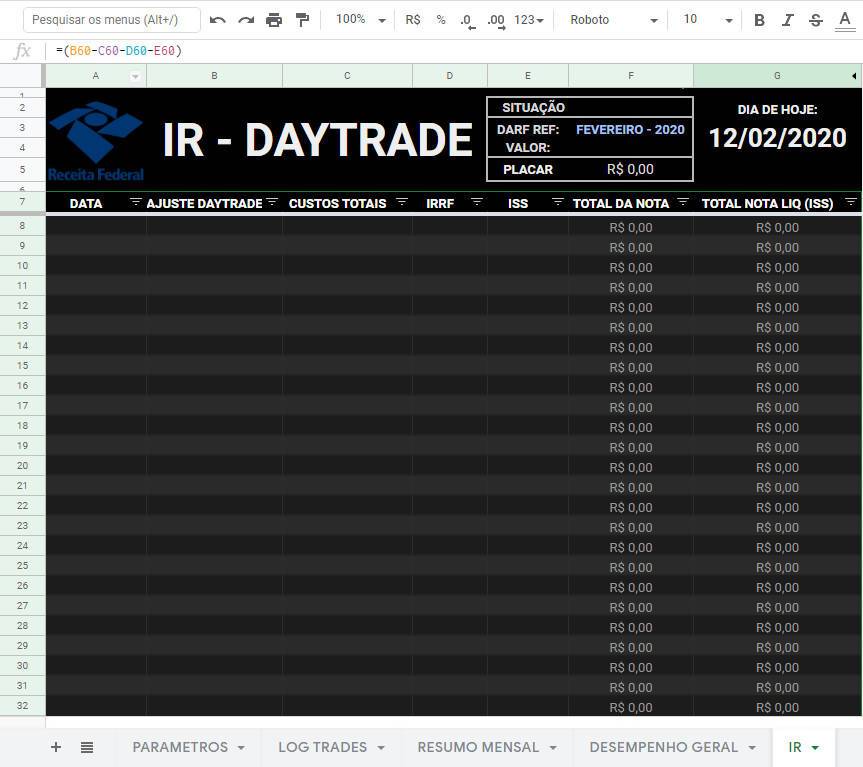Open the text color picker
The image size is (863, 767).
click(x=845, y=20)
